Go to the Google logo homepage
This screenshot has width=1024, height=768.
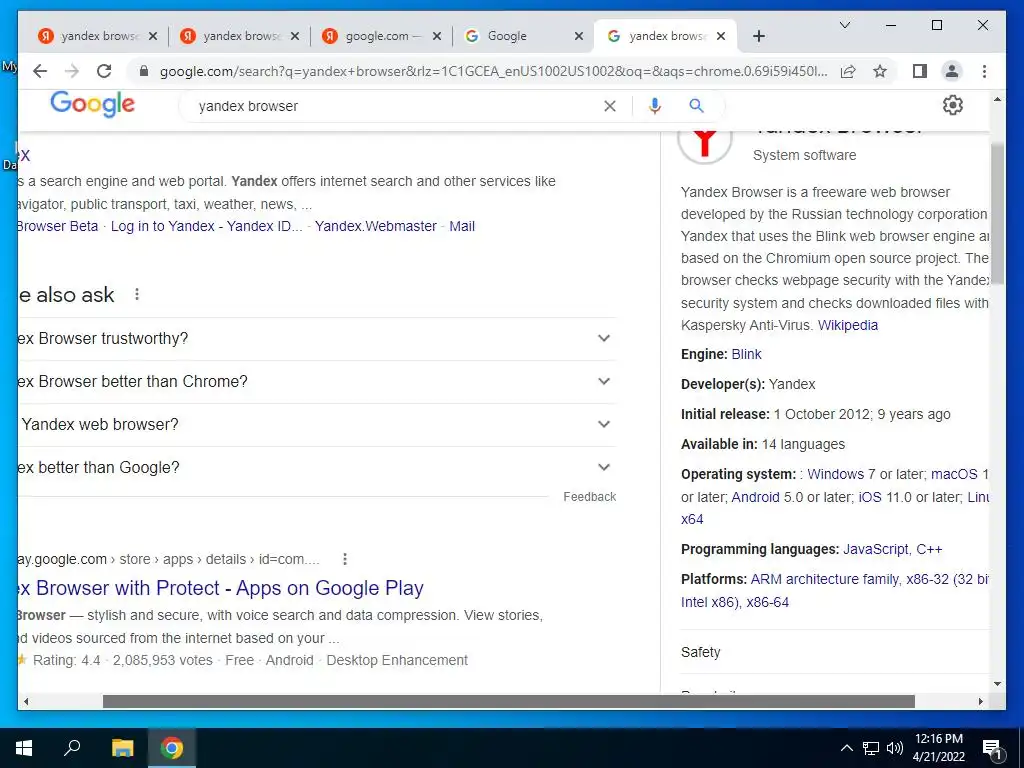tap(92, 104)
